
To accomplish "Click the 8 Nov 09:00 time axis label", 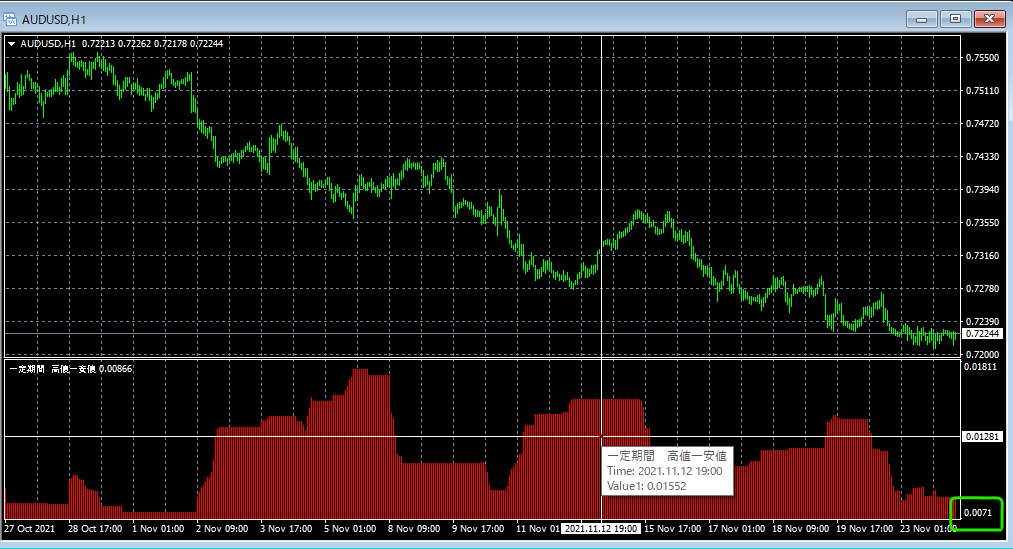I will (x=414, y=528).
